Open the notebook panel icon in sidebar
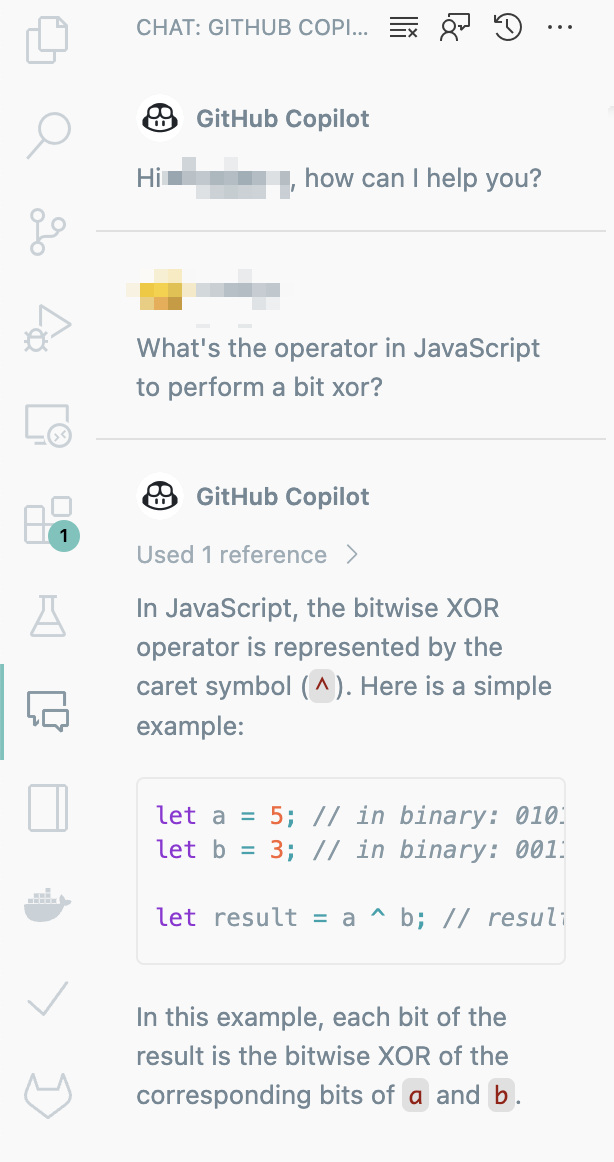The height and width of the screenshot is (1162, 614). [48, 808]
